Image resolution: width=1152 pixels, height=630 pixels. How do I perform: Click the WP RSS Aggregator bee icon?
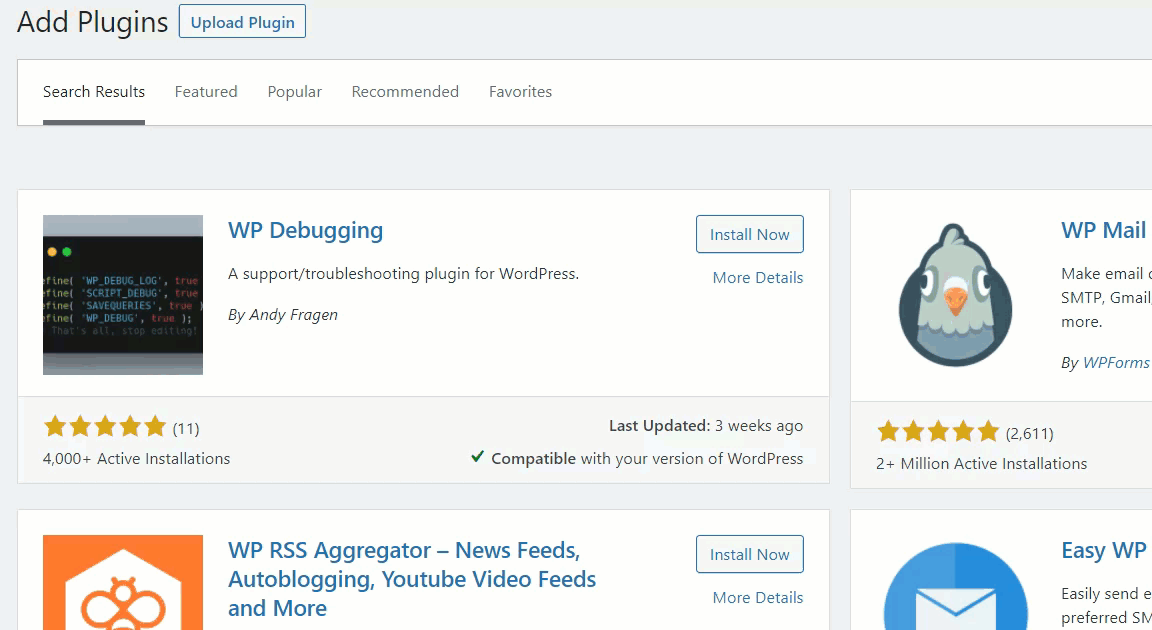(123, 582)
